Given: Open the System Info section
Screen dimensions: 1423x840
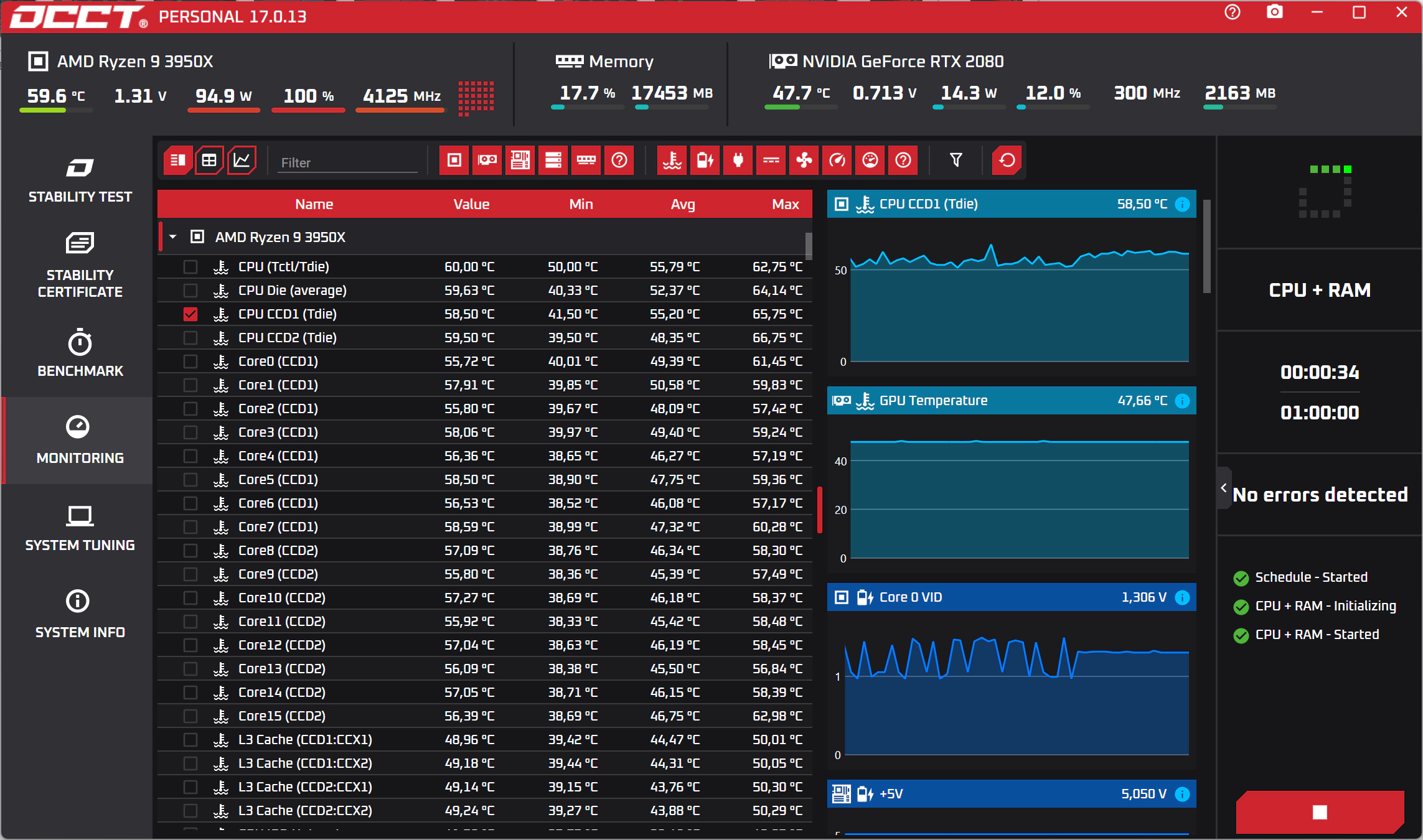Looking at the screenshot, I should click(80, 614).
